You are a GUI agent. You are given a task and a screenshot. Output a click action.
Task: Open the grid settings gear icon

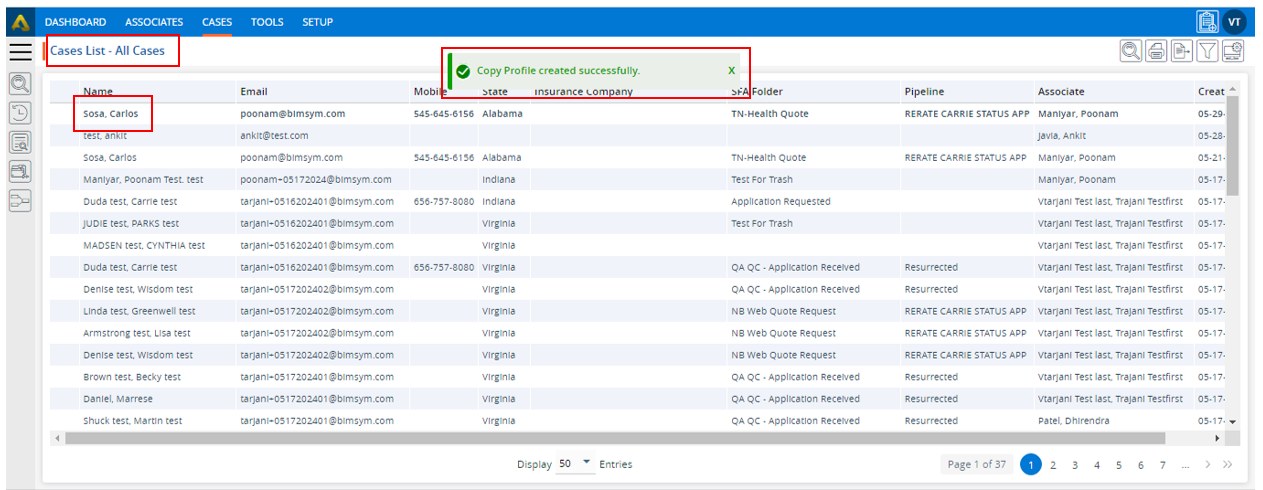pyautogui.click(x=1233, y=52)
